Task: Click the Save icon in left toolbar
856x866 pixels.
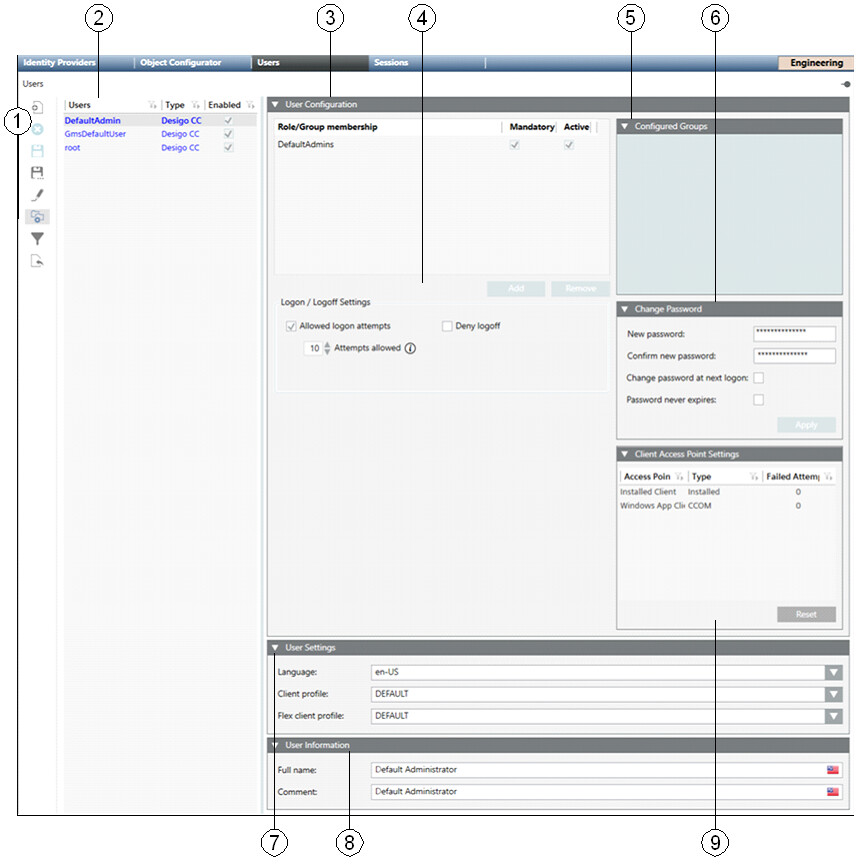Action: [x=37, y=150]
